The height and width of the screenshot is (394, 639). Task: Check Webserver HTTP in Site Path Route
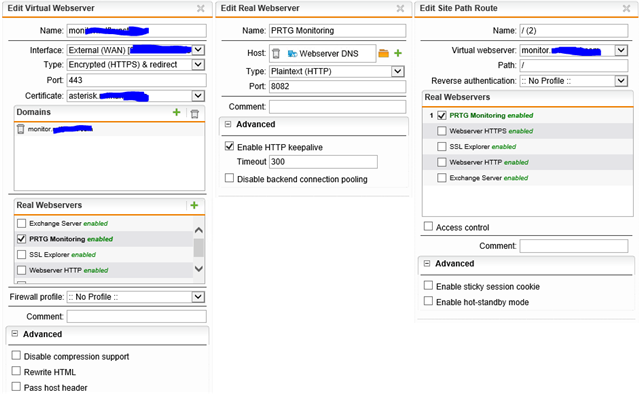tap(442, 162)
